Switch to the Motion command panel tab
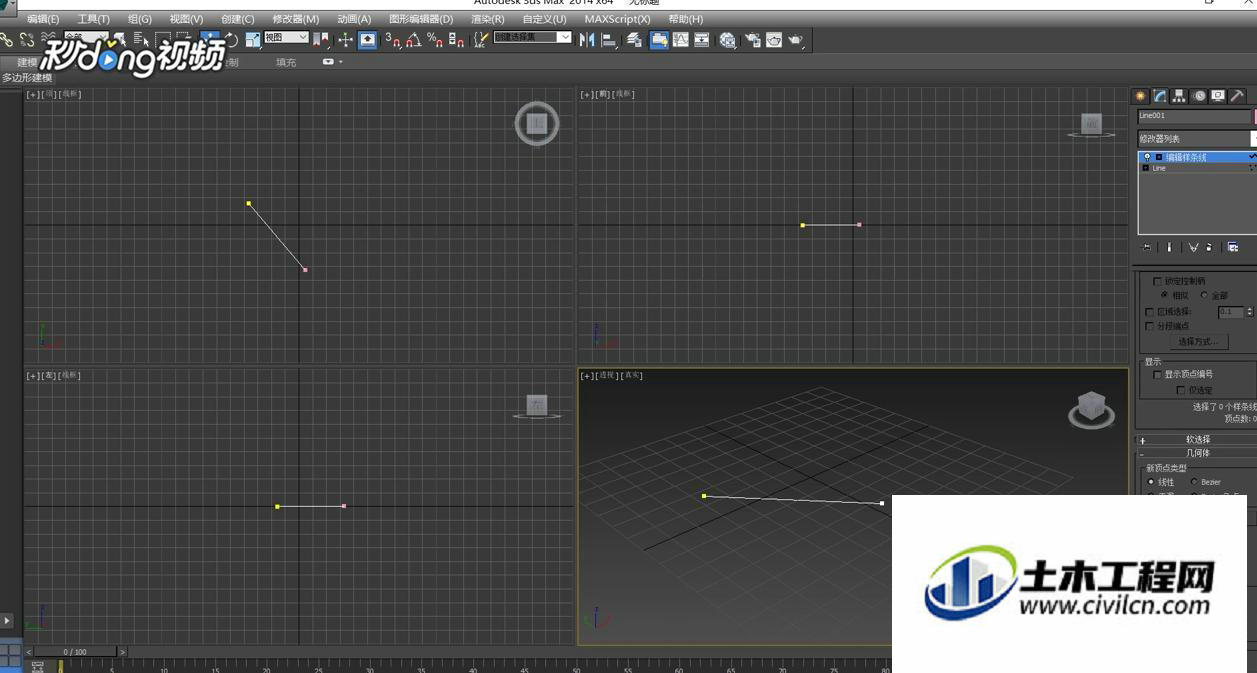1257x673 pixels. click(1199, 96)
